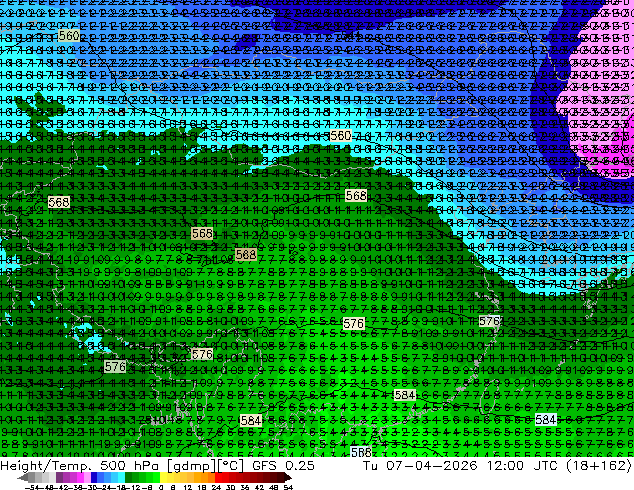Select the yellow swatch at 0 on color scale
The height and width of the screenshot is (490, 634).
click(x=164, y=478)
